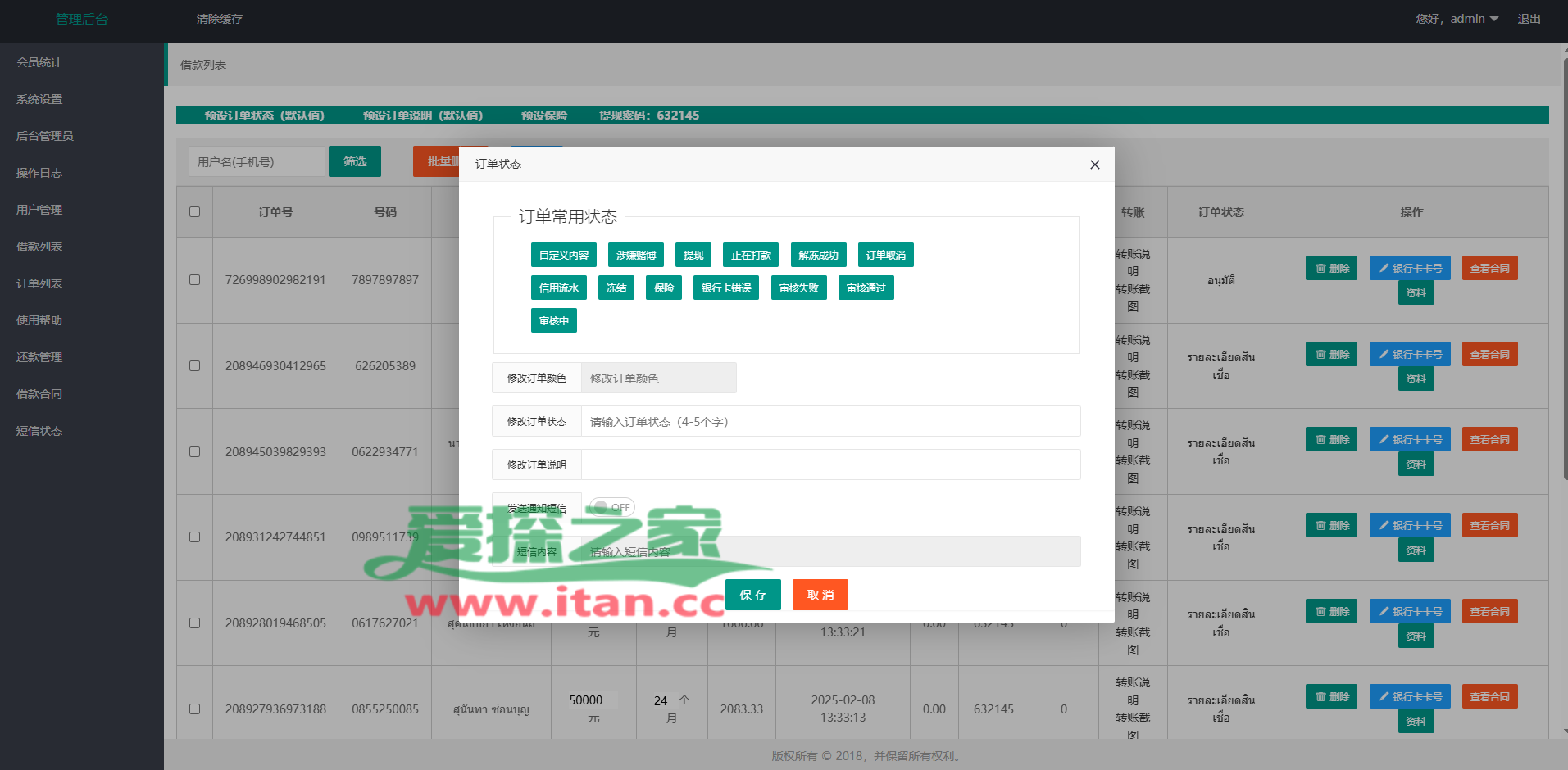
Task: View 查看合同 for order 208945039829393
Action: 1489,439
